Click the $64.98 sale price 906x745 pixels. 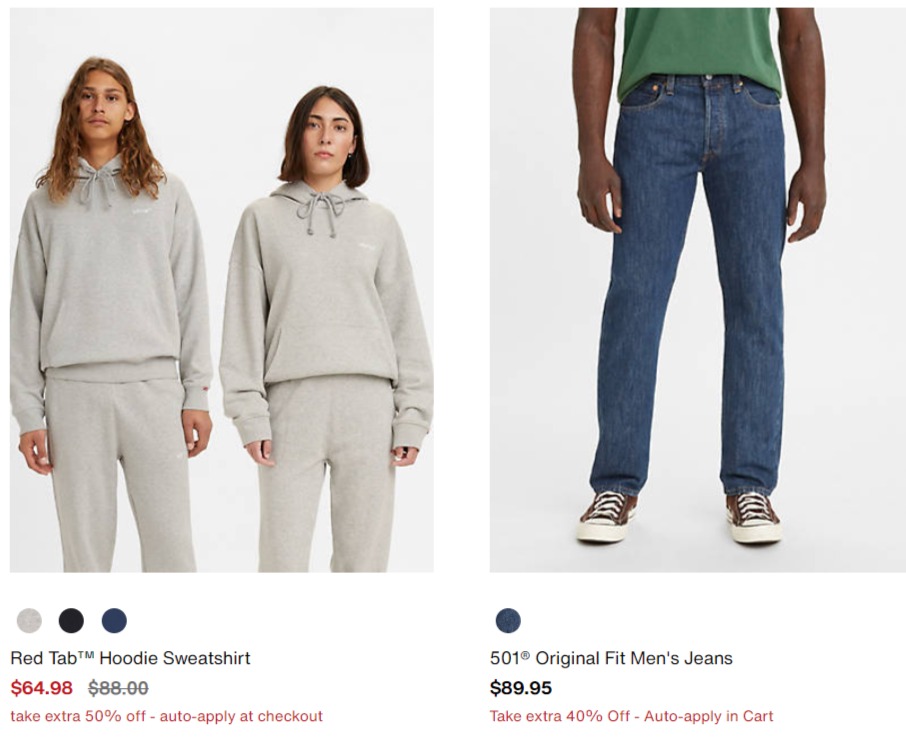[42, 688]
